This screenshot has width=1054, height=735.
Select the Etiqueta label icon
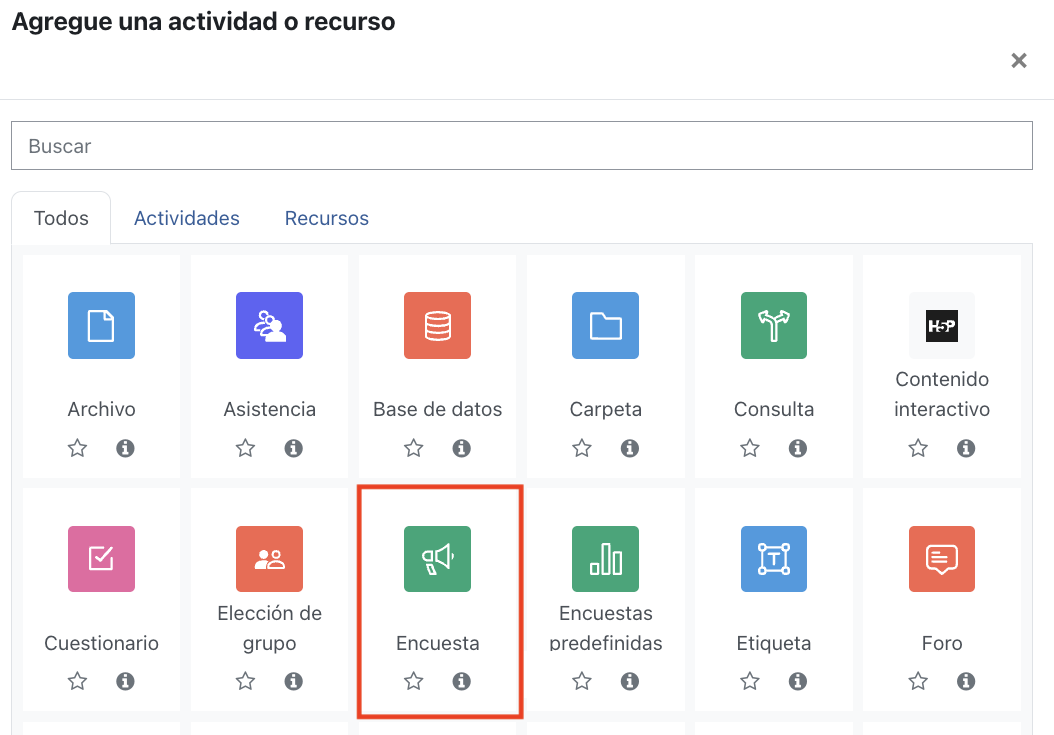coord(774,559)
